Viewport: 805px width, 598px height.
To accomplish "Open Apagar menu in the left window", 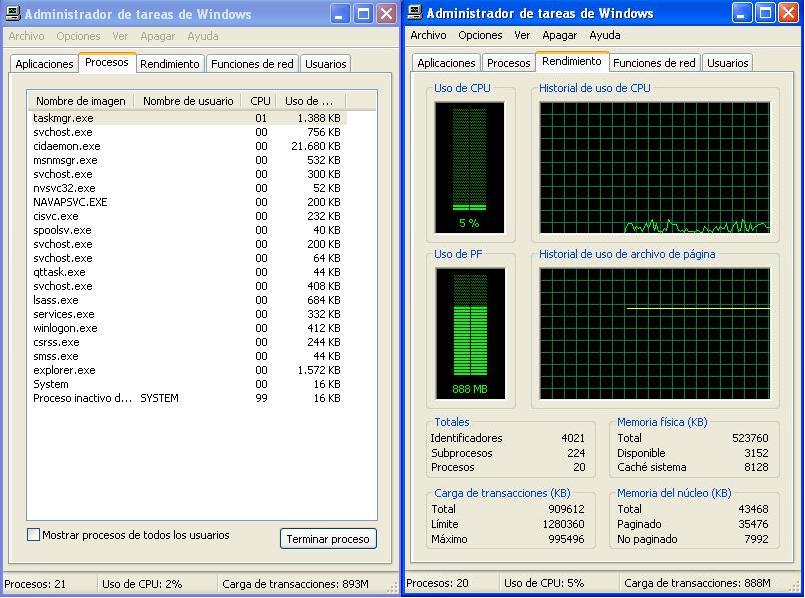I will click(x=158, y=36).
